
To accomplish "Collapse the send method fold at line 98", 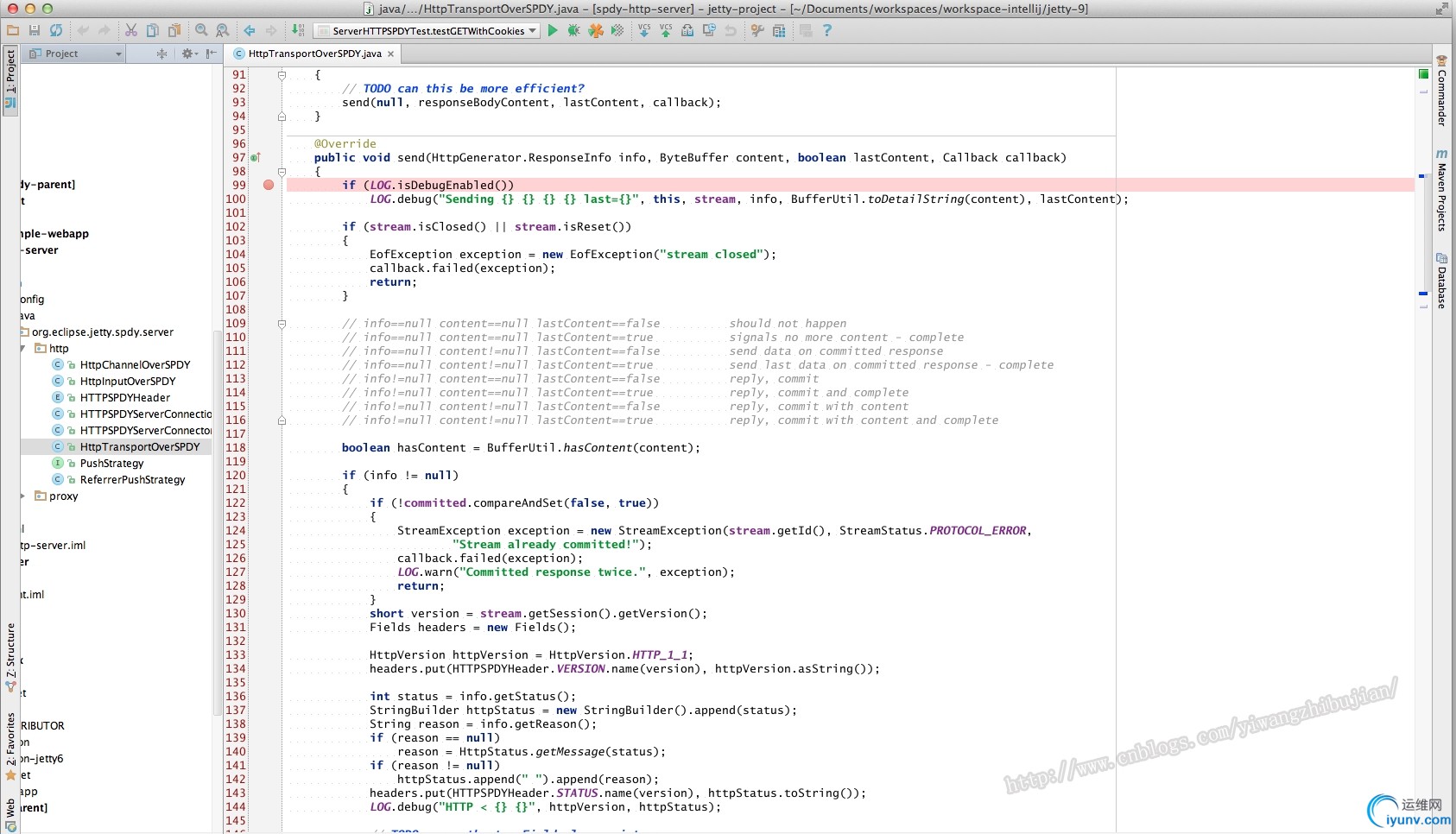I will (282, 172).
